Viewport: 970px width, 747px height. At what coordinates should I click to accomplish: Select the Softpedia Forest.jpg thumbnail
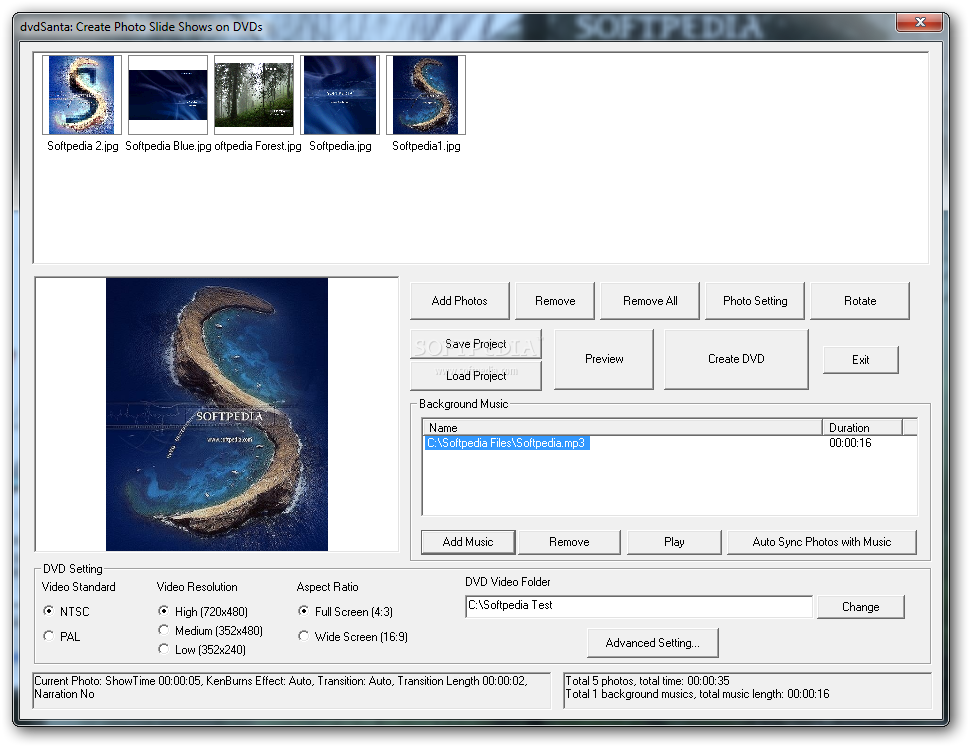click(254, 95)
